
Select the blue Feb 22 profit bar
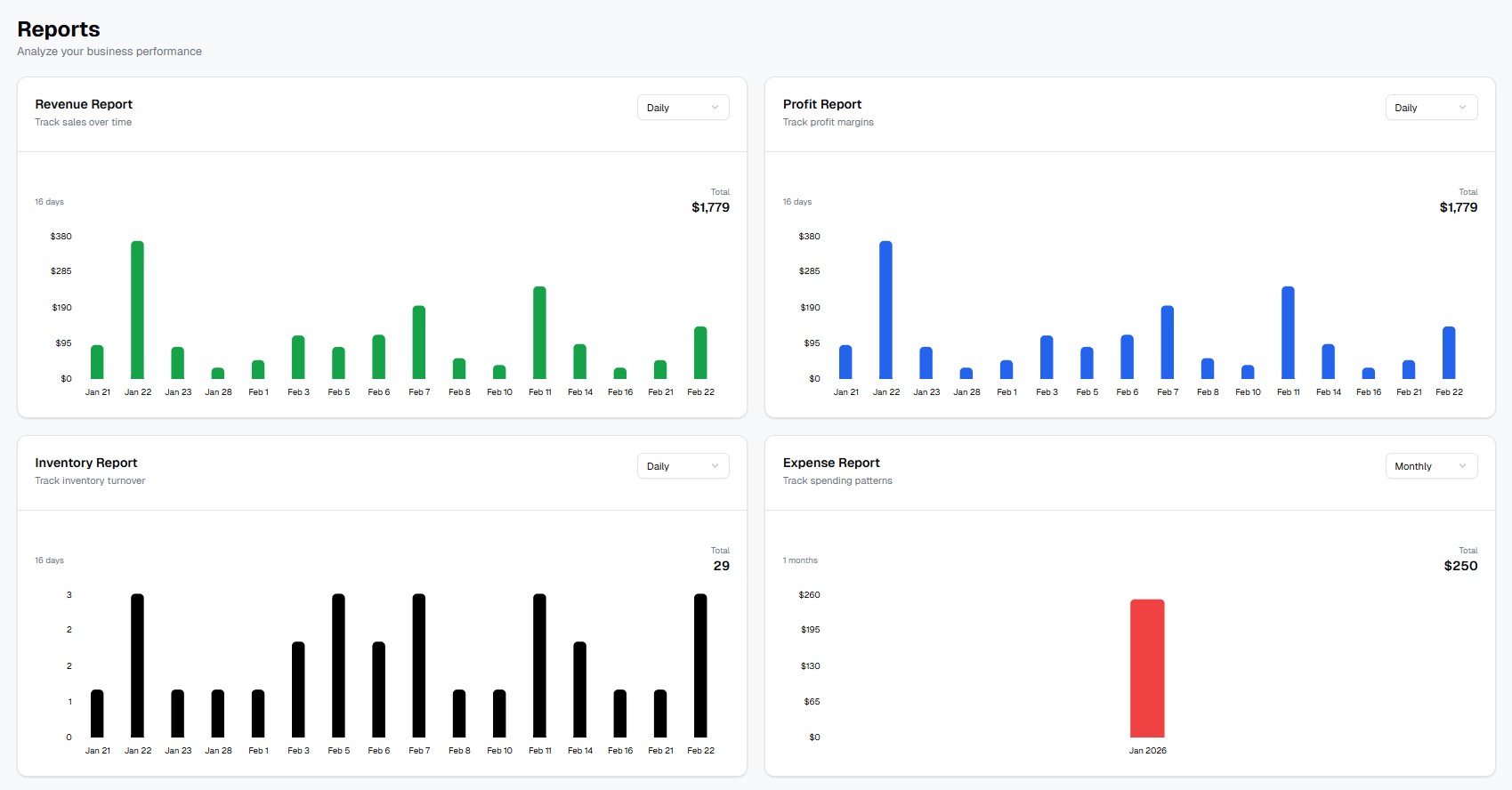click(1448, 352)
